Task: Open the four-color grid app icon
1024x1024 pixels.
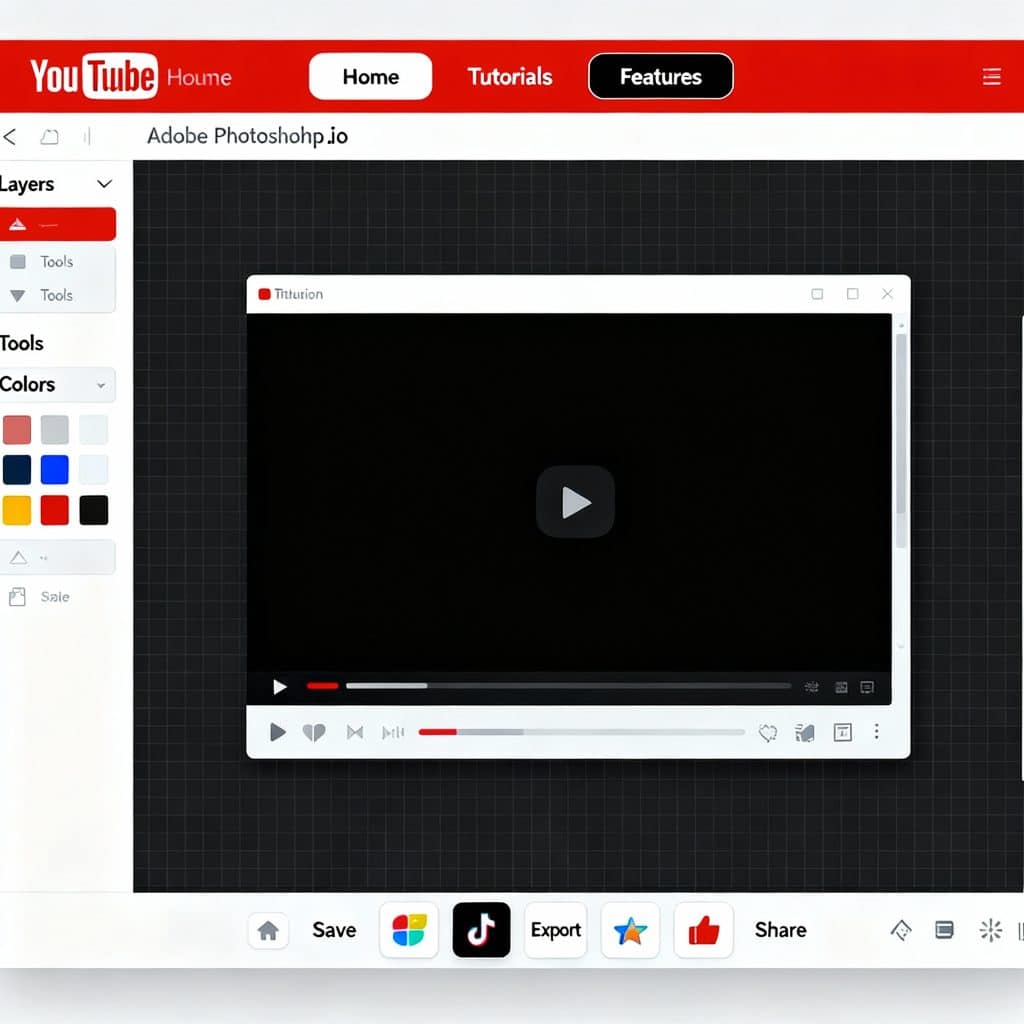Action: (409, 930)
